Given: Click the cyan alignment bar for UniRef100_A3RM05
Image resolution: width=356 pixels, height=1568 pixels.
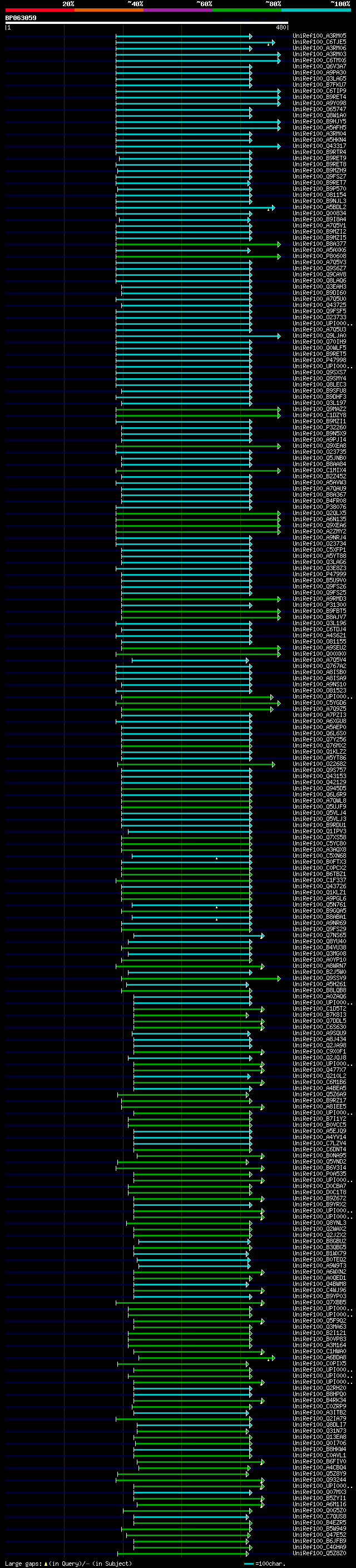Looking at the screenshot, I should coord(184,37).
